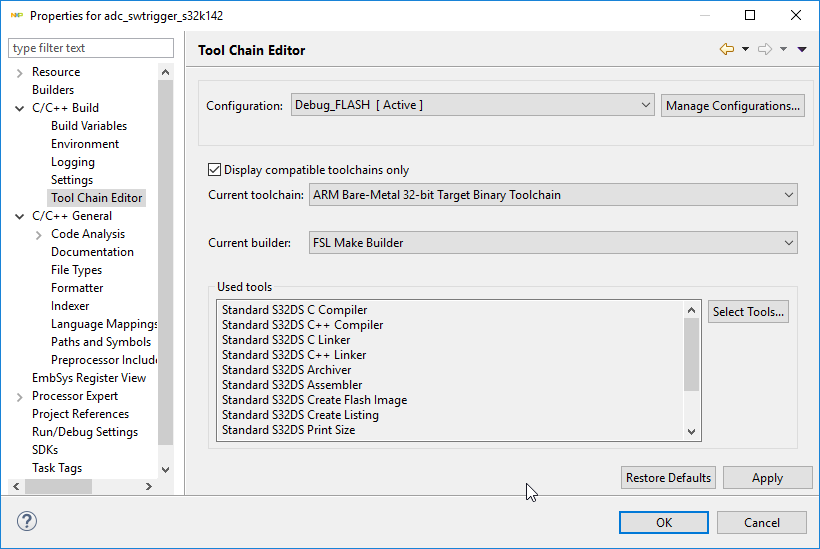Click the Restore Defaults button

[668, 478]
